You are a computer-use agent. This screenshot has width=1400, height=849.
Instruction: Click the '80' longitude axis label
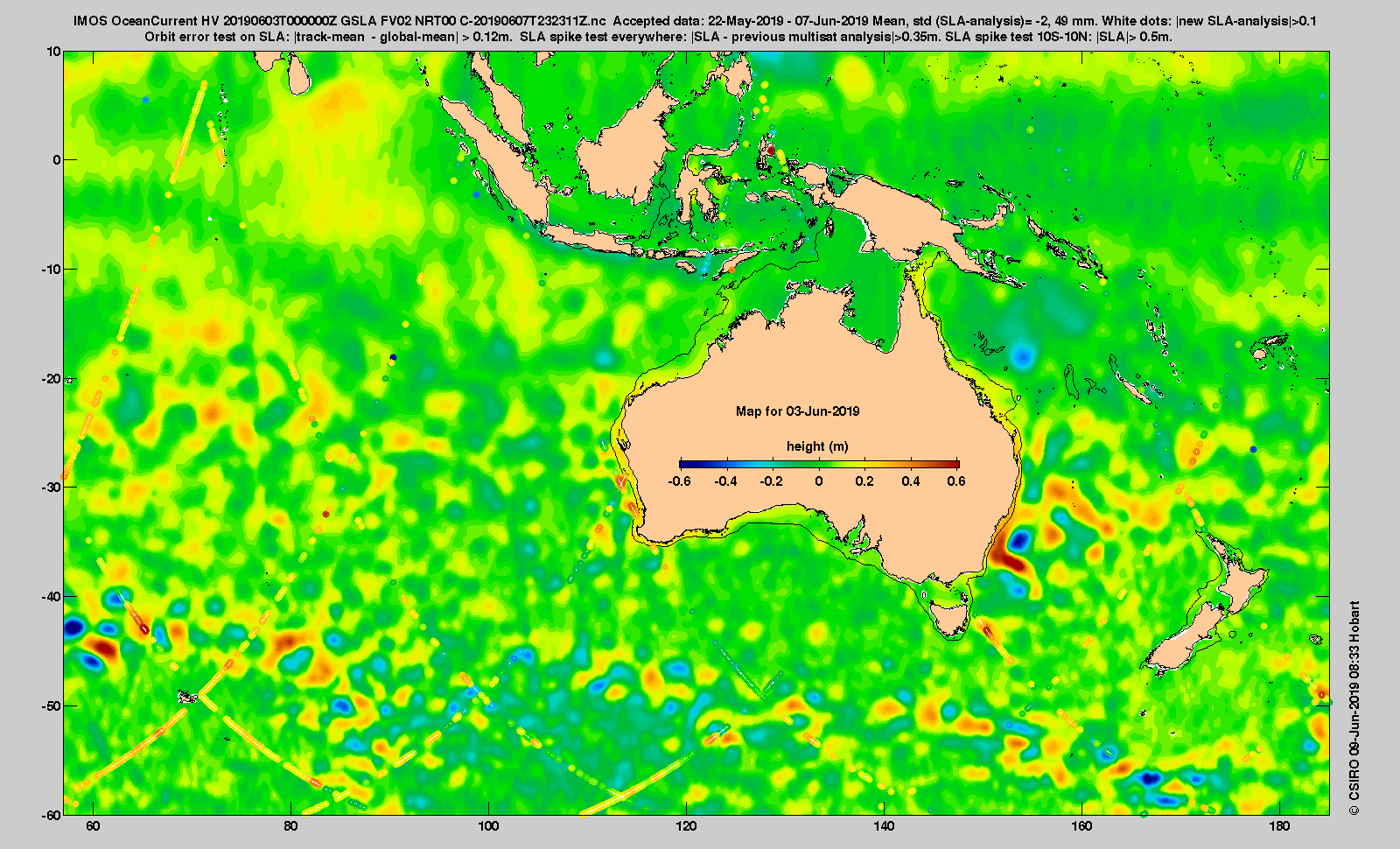click(290, 826)
